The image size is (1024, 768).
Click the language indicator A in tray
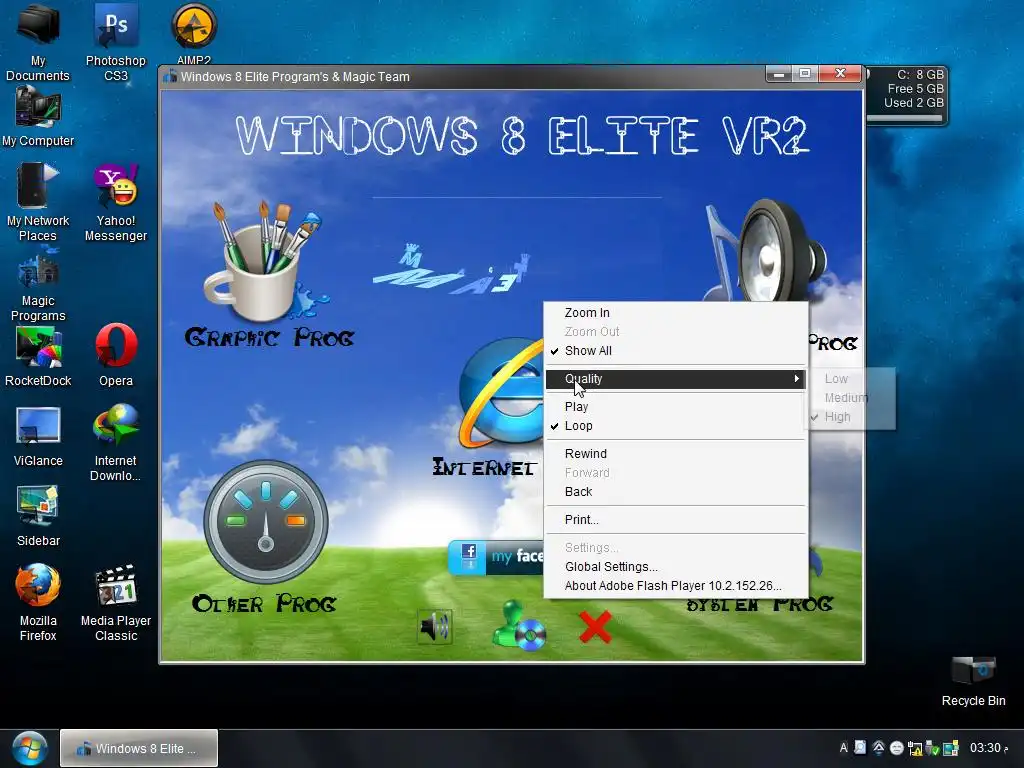pyautogui.click(x=843, y=748)
